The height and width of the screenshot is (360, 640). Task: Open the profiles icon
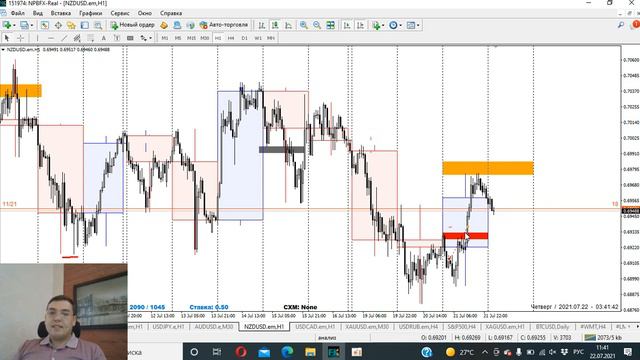click(24, 25)
